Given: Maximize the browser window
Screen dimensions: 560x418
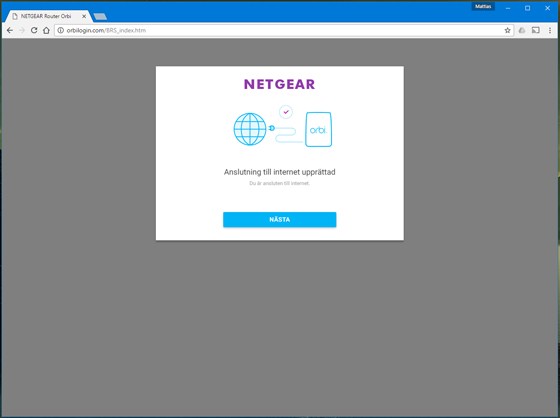Looking at the screenshot, I should click(x=528, y=8).
